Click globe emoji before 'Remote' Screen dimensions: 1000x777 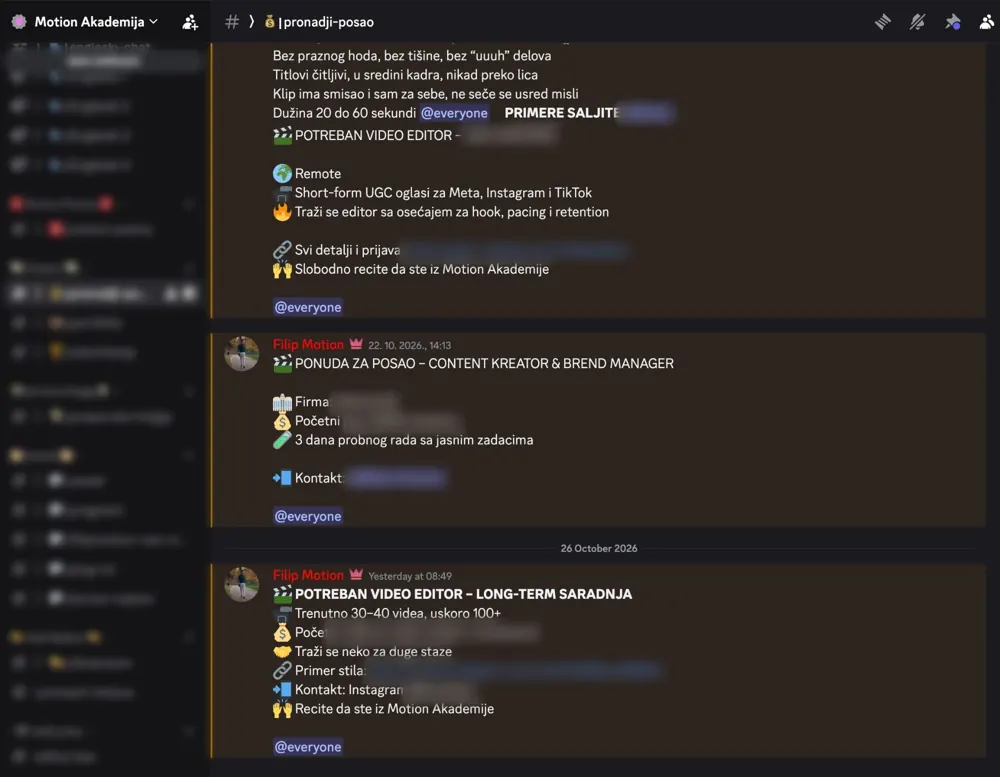click(x=282, y=174)
